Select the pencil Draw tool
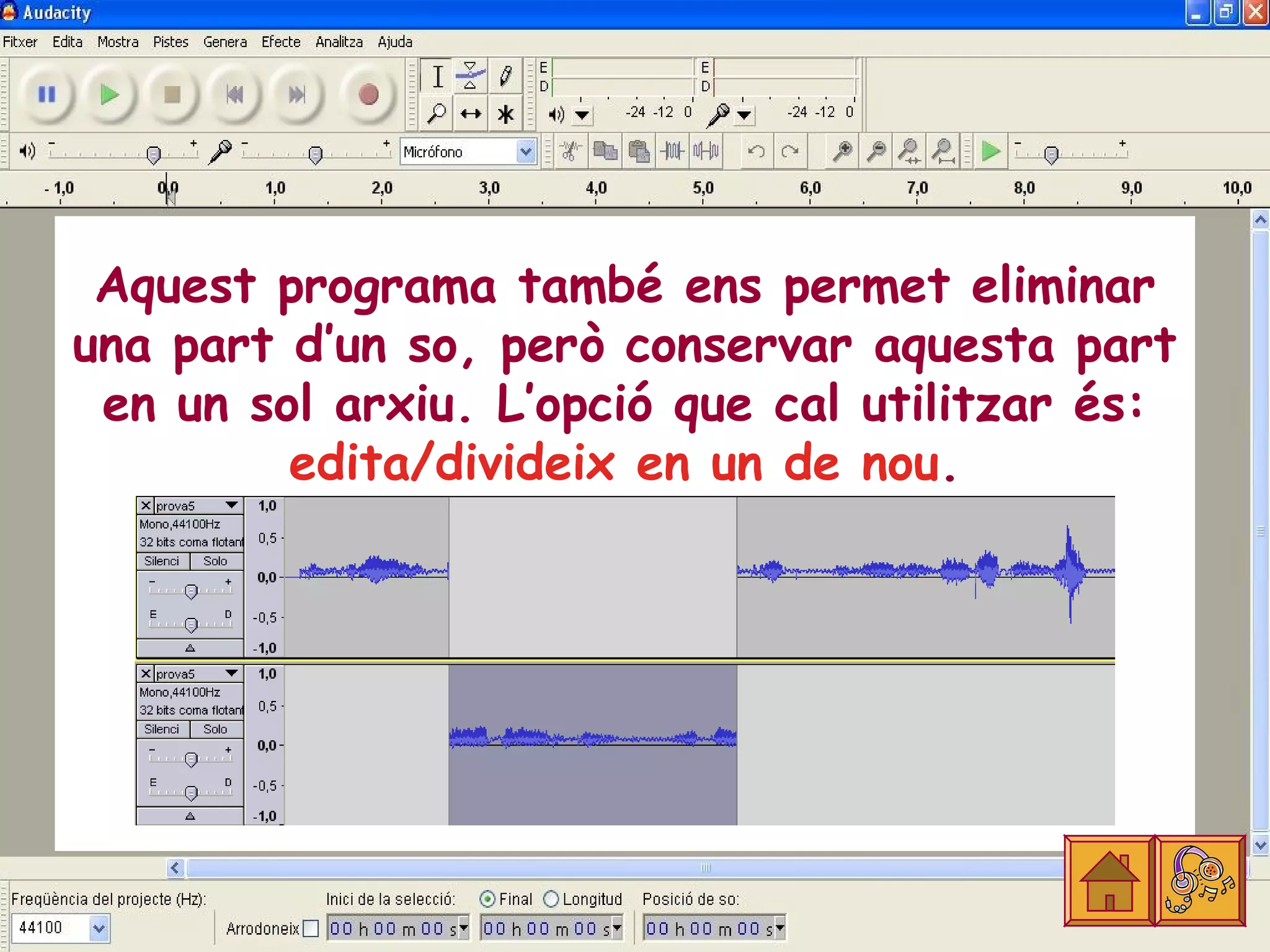 [x=505, y=77]
